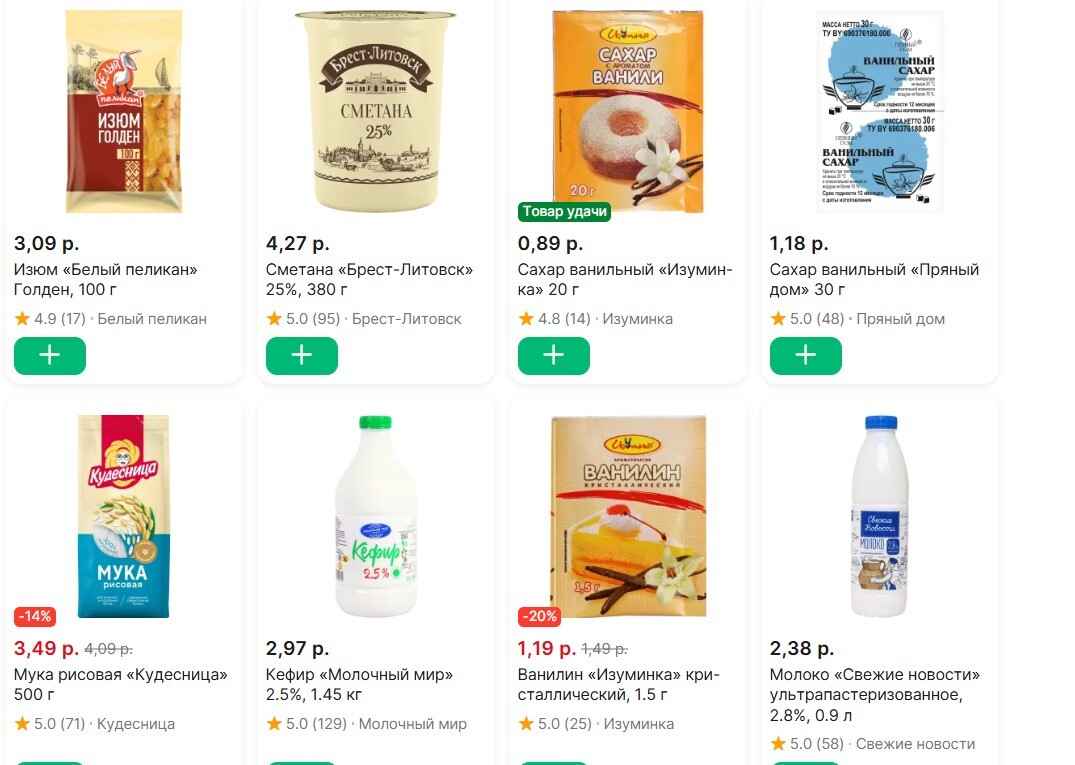Open Изюм «Белый пеликан» Голден product title

105,280
